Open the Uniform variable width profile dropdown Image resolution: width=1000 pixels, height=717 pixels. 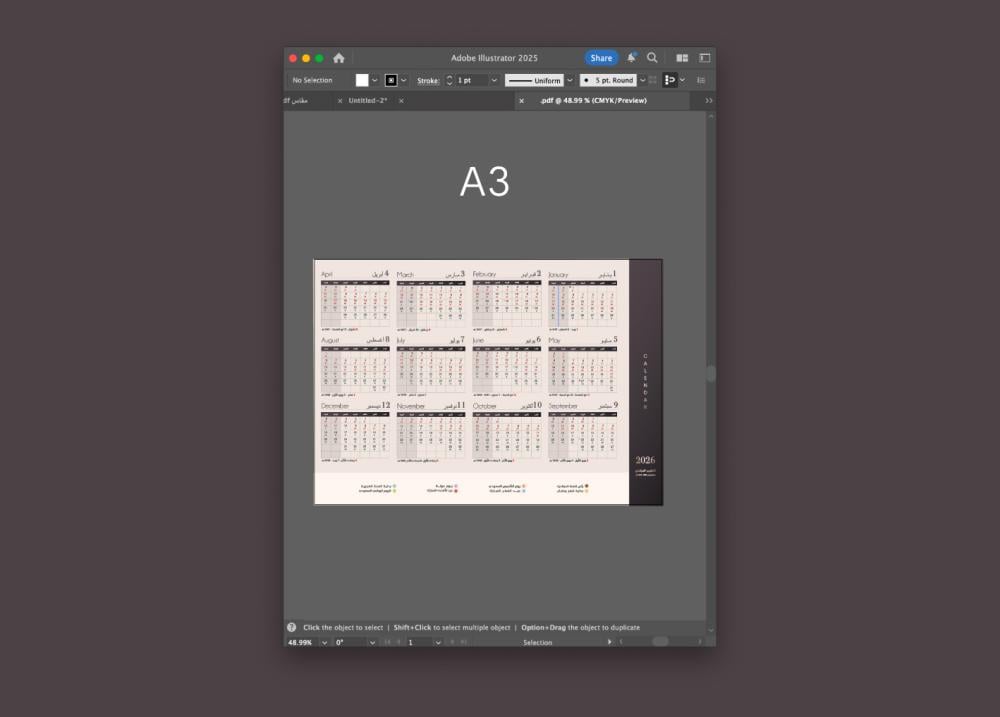pos(570,80)
